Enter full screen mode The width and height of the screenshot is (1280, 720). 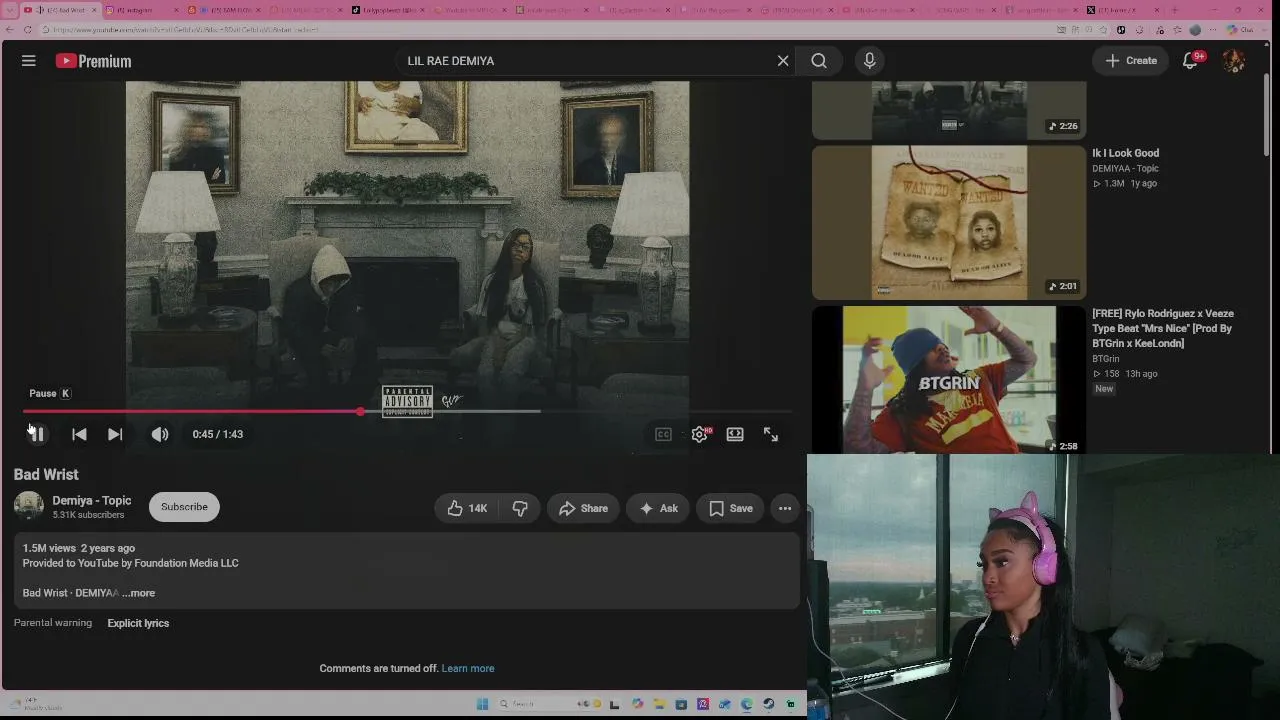pos(771,434)
